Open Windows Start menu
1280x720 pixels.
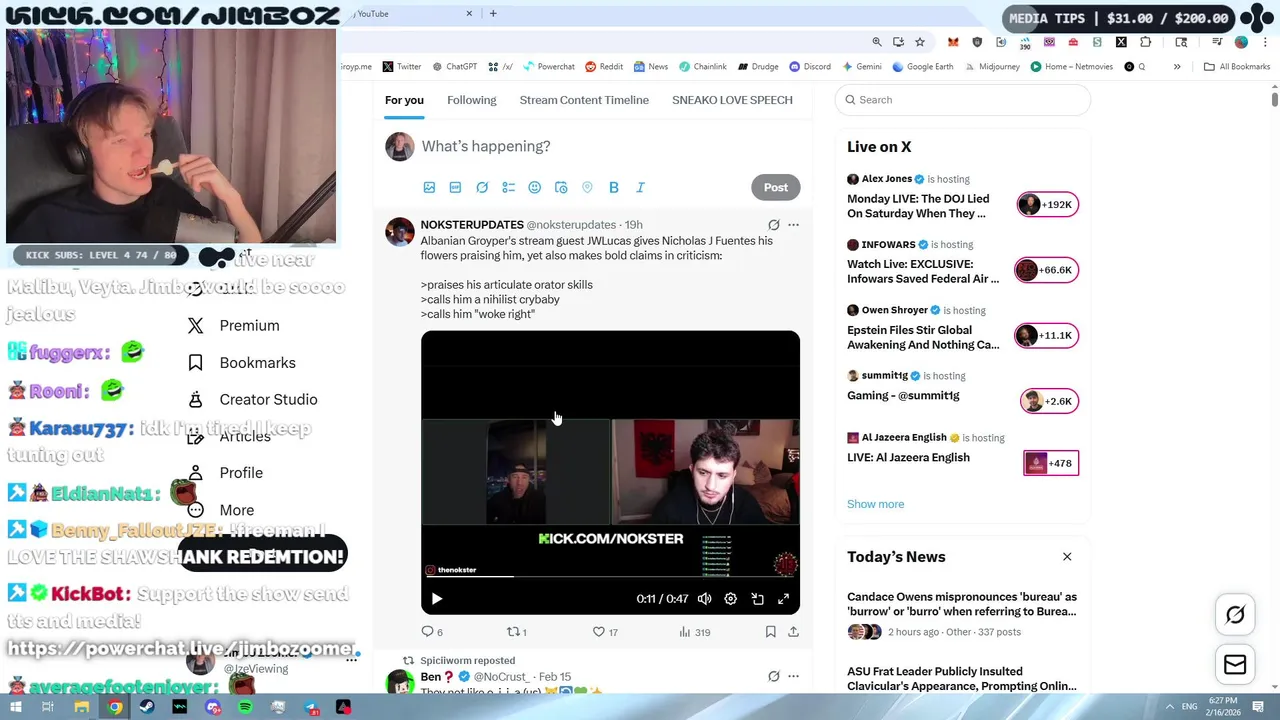[15, 707]
